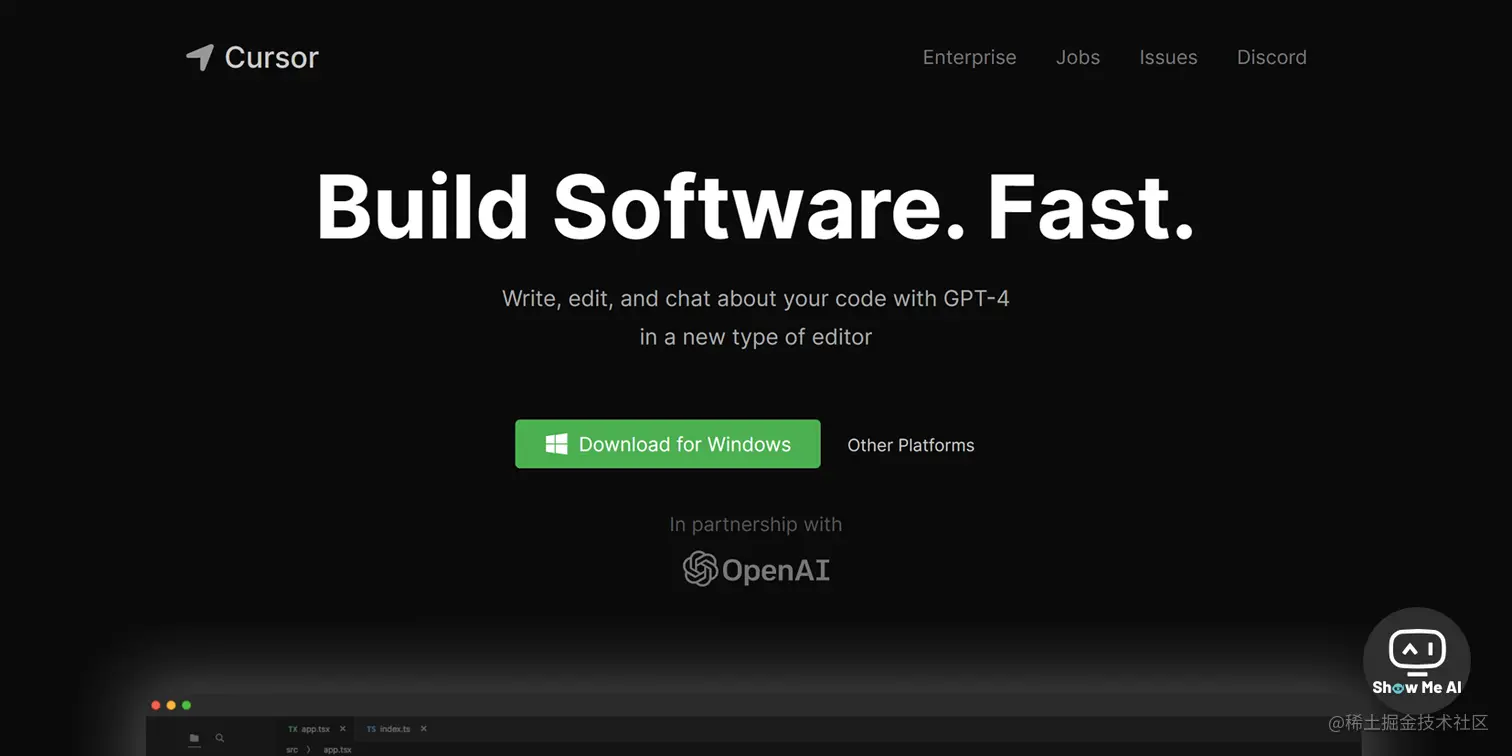This screenshot has width=1512, height=756.
Task: Open the Enterprise page
Action: 969,57
